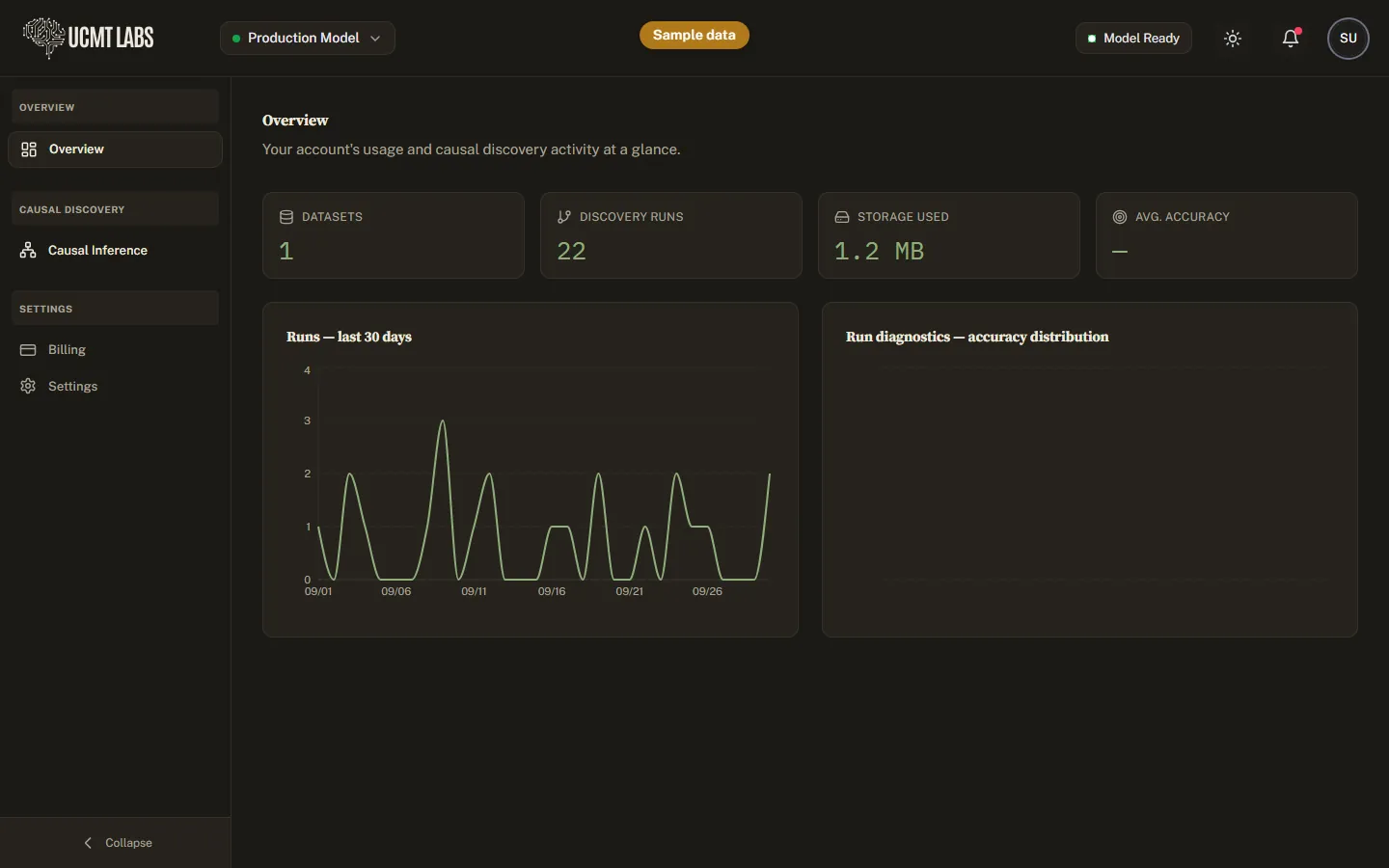Image resolution: width=1389 pixels, height=868 pixels.
Task: Click the Storage Used value 1.2 MB
Action: point(880,252)
